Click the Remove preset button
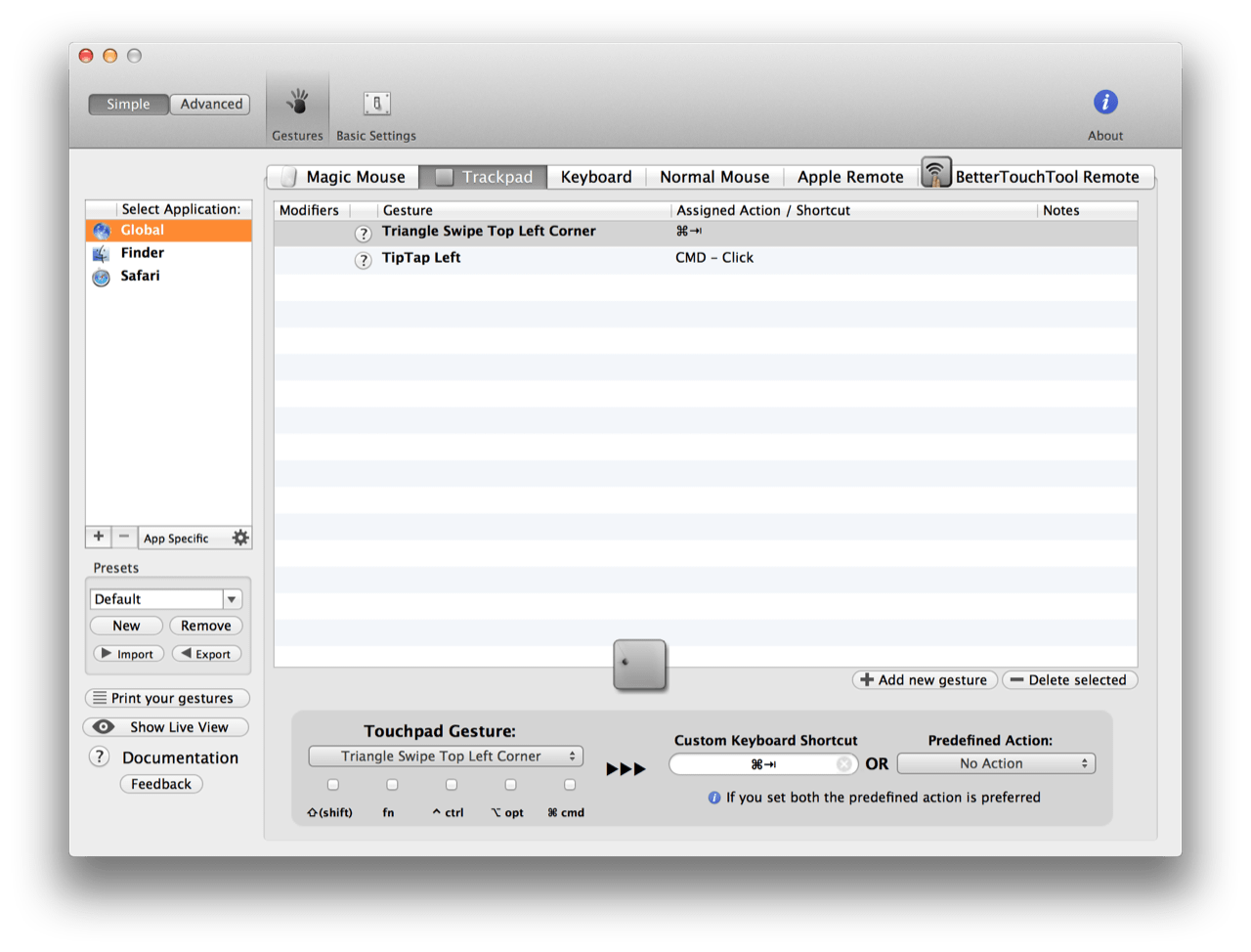 (205, 626)
